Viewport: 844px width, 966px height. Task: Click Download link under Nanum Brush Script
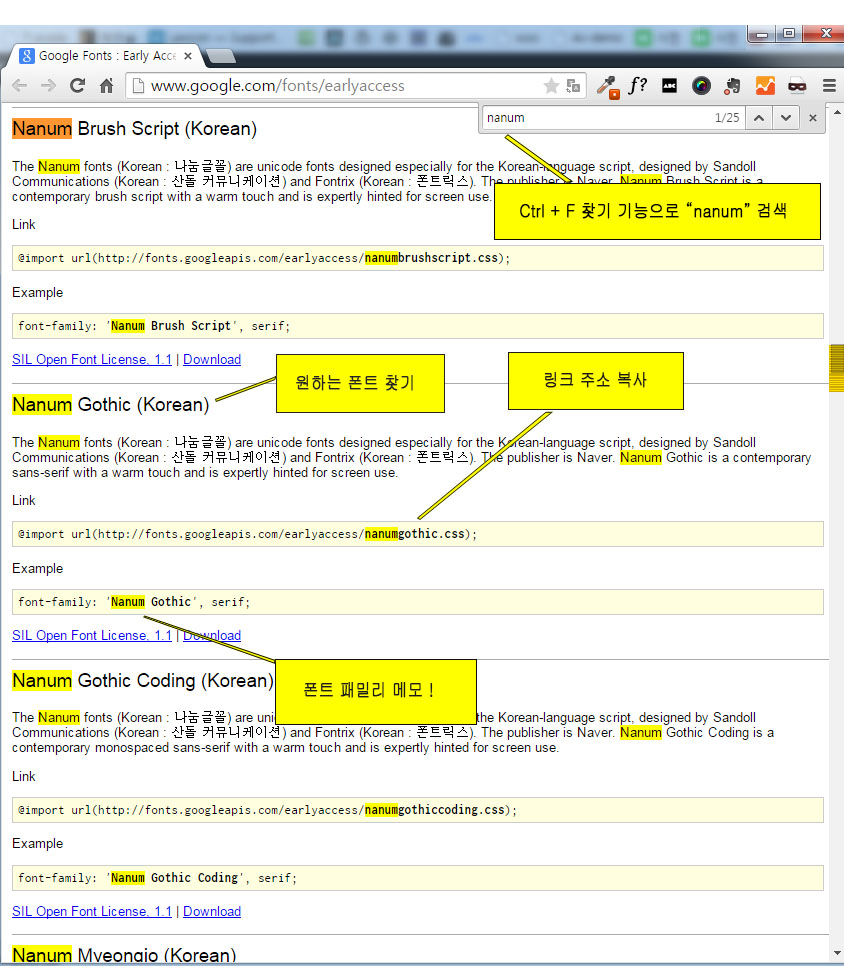coord(212,360)
